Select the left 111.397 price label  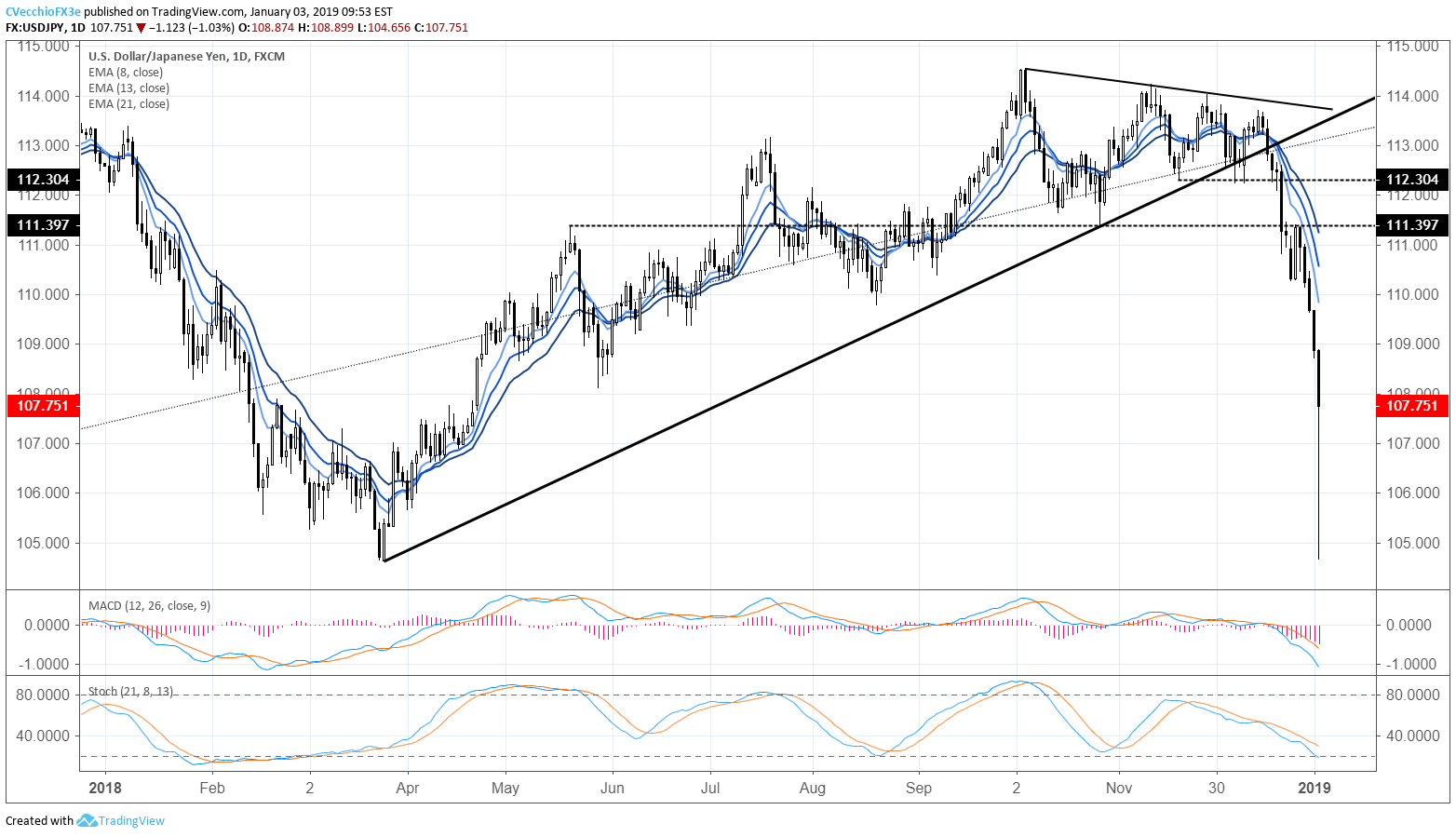pyautogui.click(x=44, y=225)
